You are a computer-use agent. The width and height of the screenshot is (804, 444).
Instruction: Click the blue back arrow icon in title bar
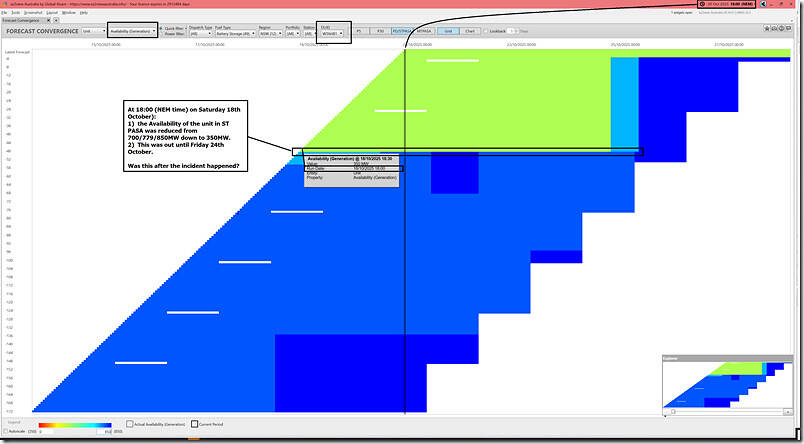click(x=763, y=4)
